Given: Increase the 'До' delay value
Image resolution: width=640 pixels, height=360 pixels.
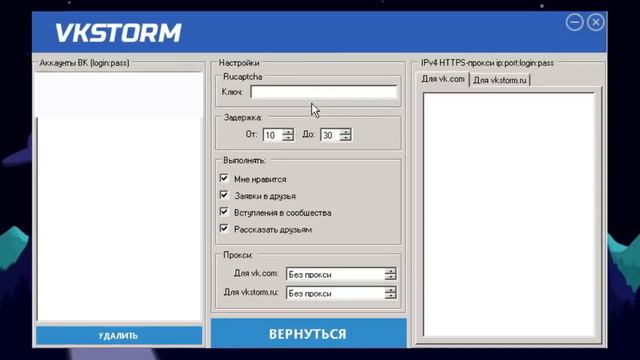Looking at the screenshot, I should (x=346, y=131).
